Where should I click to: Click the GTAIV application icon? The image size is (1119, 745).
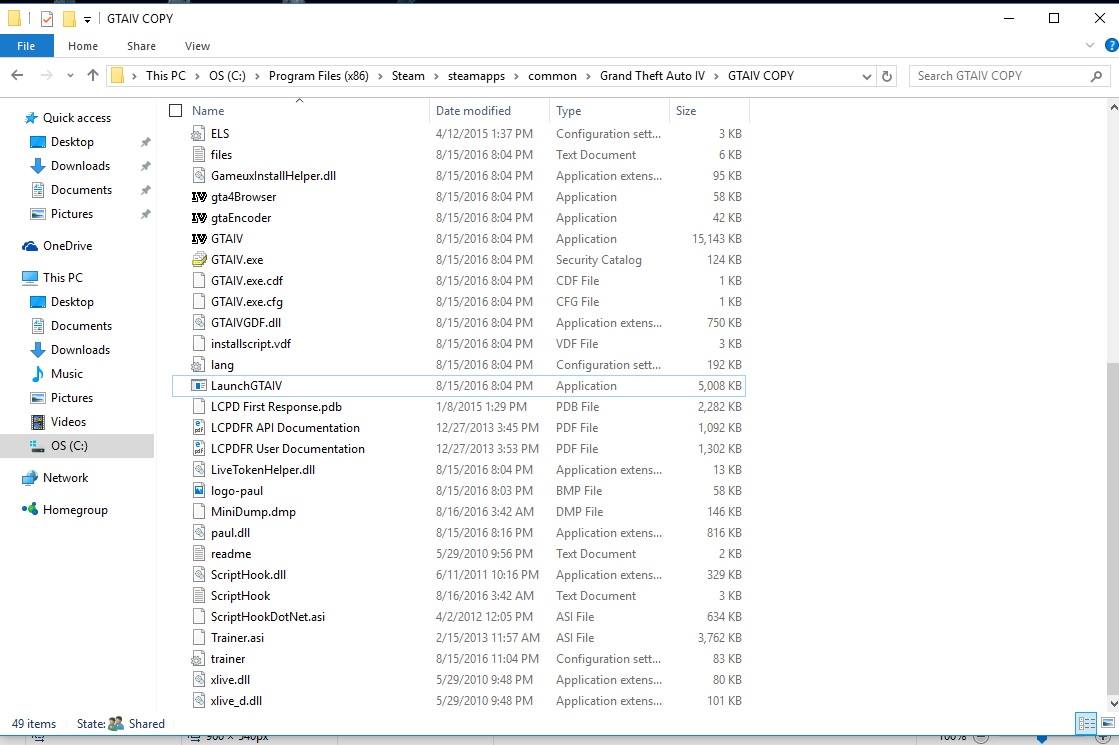(198, 239)
